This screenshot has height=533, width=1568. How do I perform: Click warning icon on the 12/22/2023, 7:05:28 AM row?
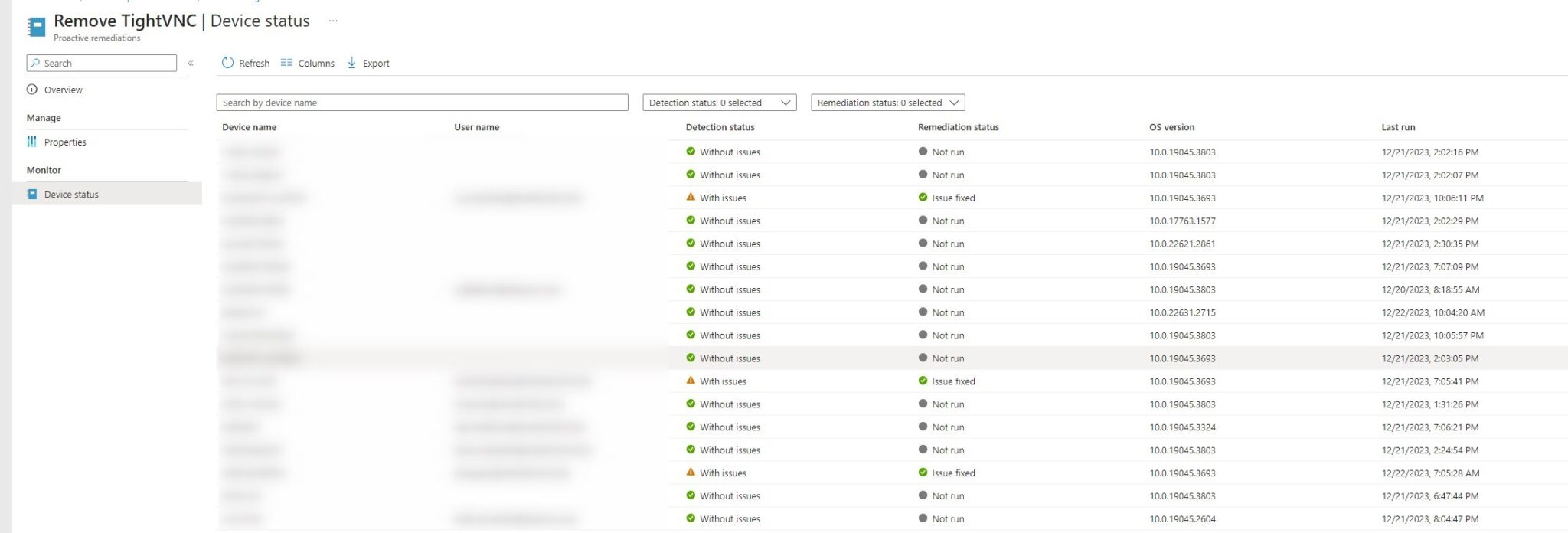pos(691,473)
